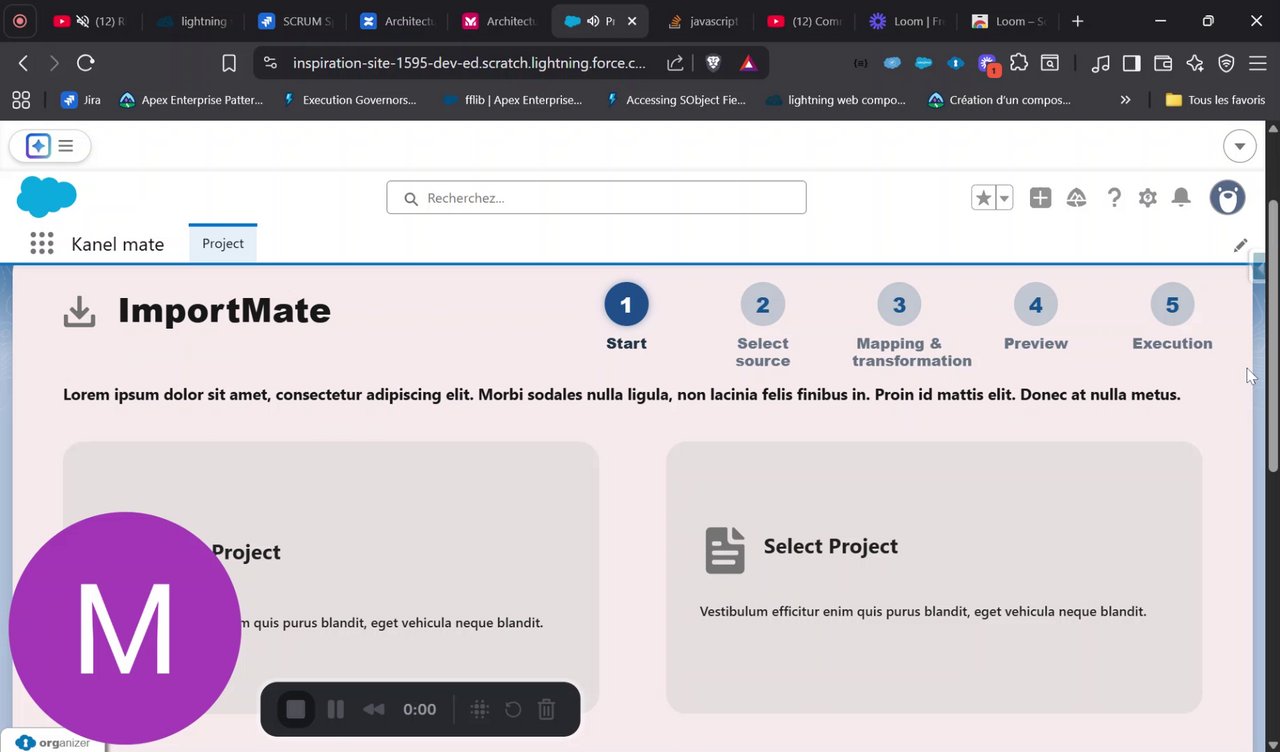Open Brave VPN shield icon
This screenshot has height=752, width=1280.
[1227, 63]
